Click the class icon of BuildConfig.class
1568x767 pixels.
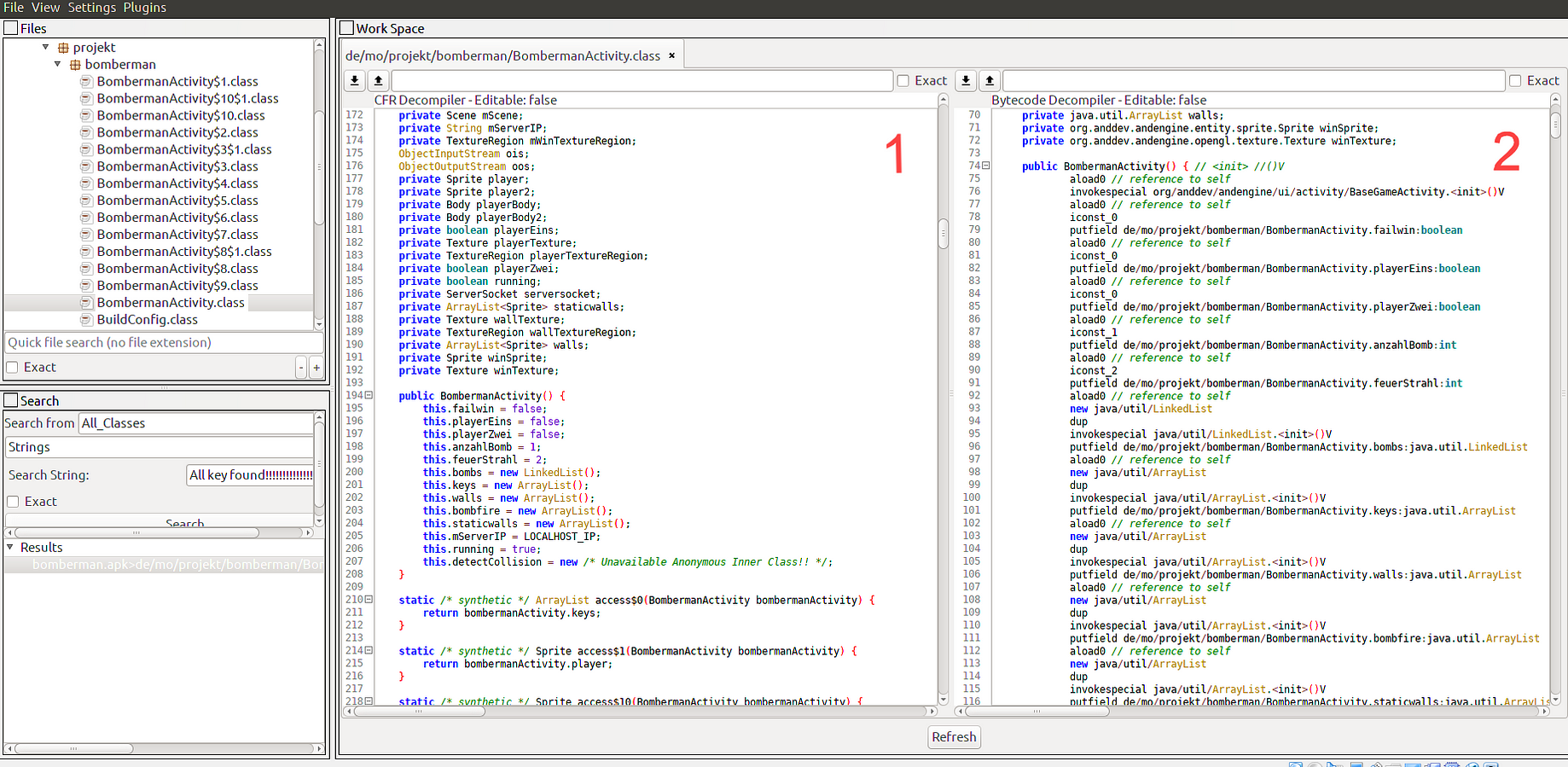(86, 320)
